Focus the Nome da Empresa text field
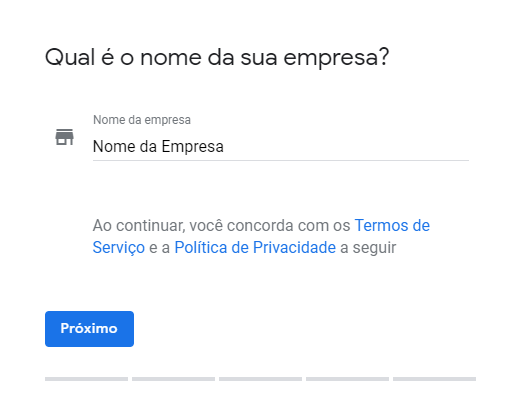Viewport: 519px width, 416px height. tap(281, 146)
